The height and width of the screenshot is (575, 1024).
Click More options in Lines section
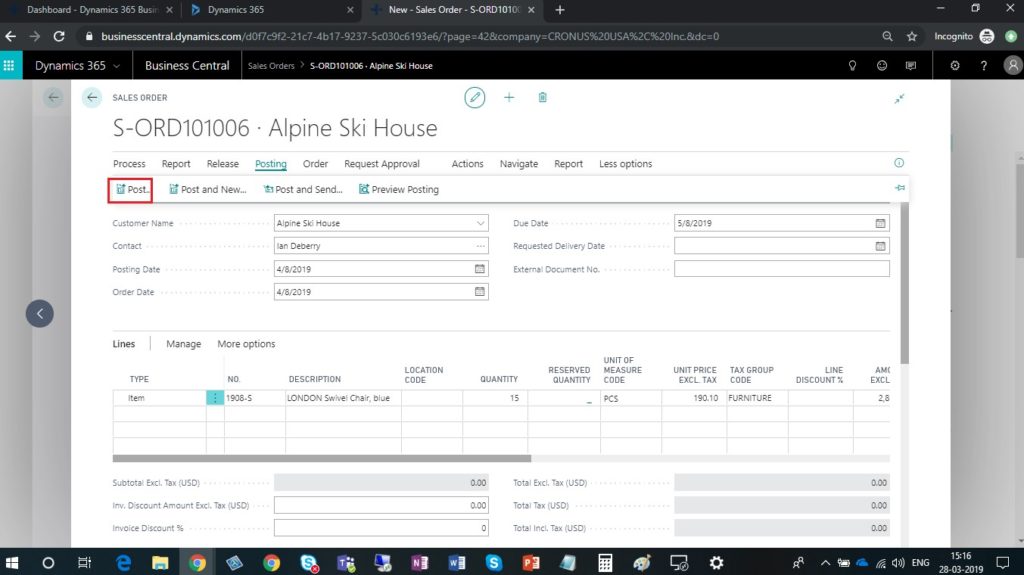246,344
